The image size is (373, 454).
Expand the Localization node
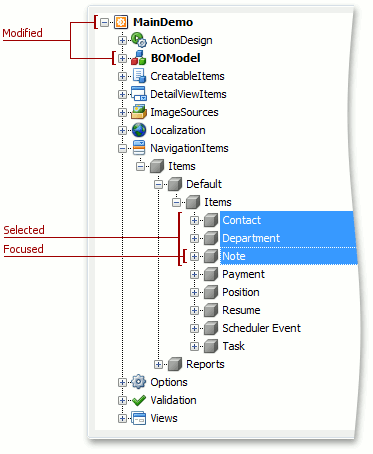[122, 130]
